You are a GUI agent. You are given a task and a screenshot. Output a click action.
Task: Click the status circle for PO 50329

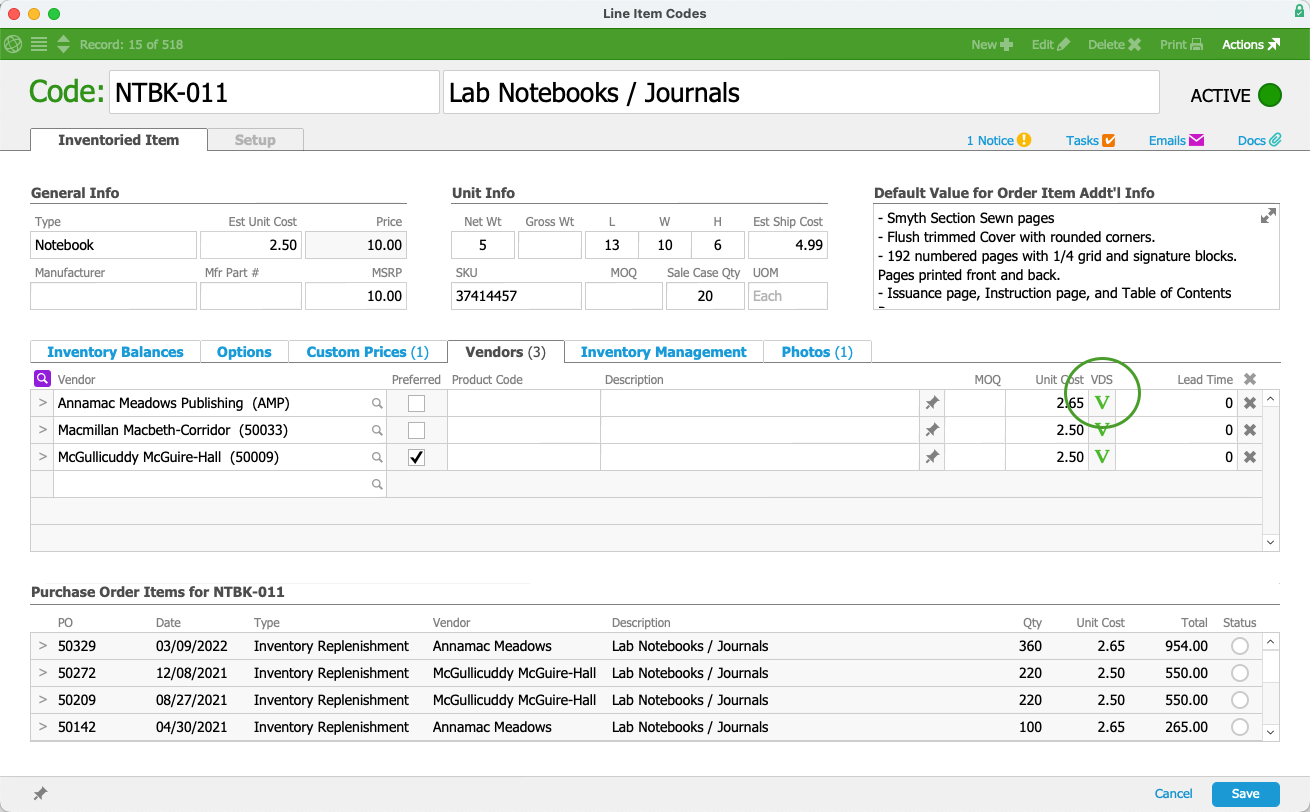(1240, 646)
